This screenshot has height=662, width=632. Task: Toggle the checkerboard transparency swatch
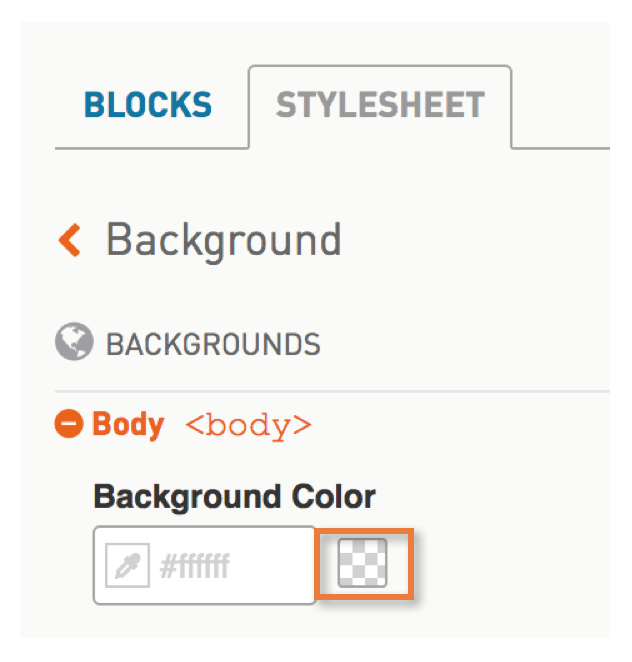[x=363, y=563]
